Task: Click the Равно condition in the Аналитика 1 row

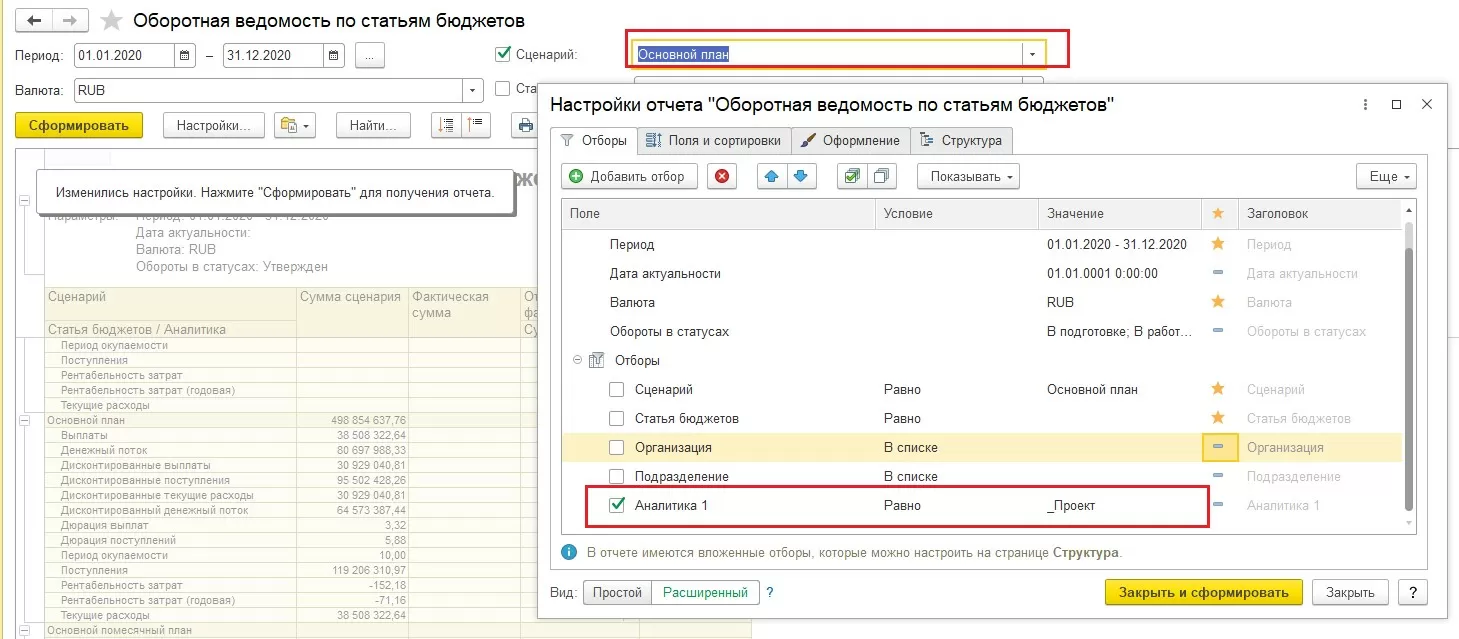Action: tap(902, 505)
